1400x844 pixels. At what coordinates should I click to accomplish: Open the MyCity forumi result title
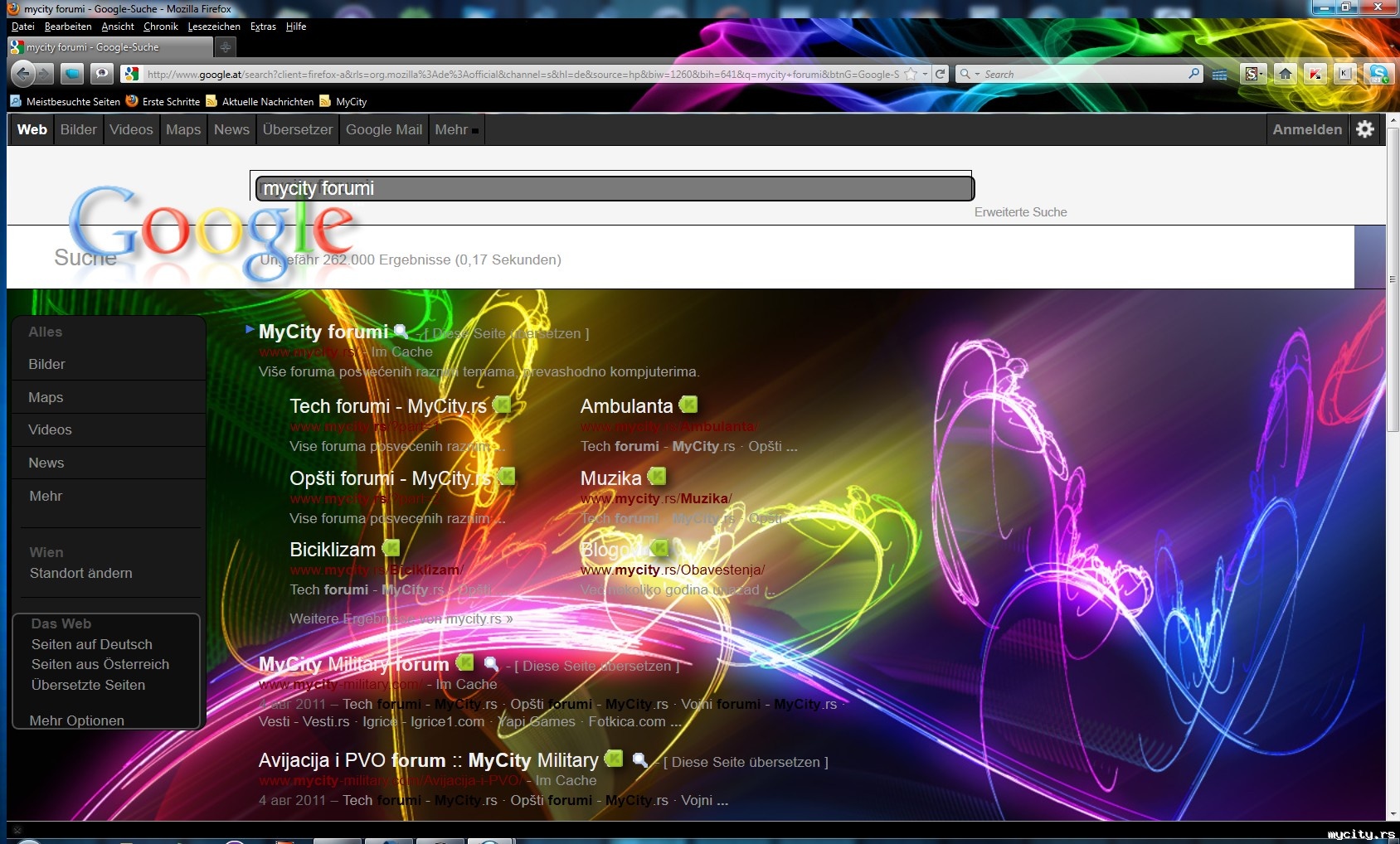pos(323,332)
